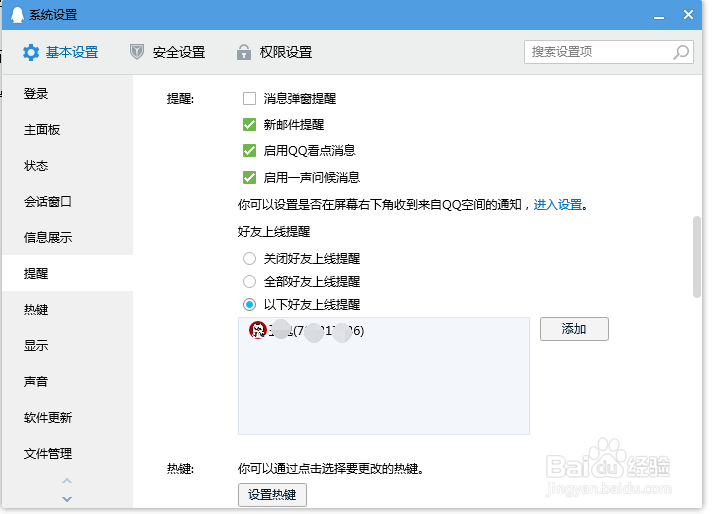Select 关闭好友上线提醒 radio option

point(249,259)
